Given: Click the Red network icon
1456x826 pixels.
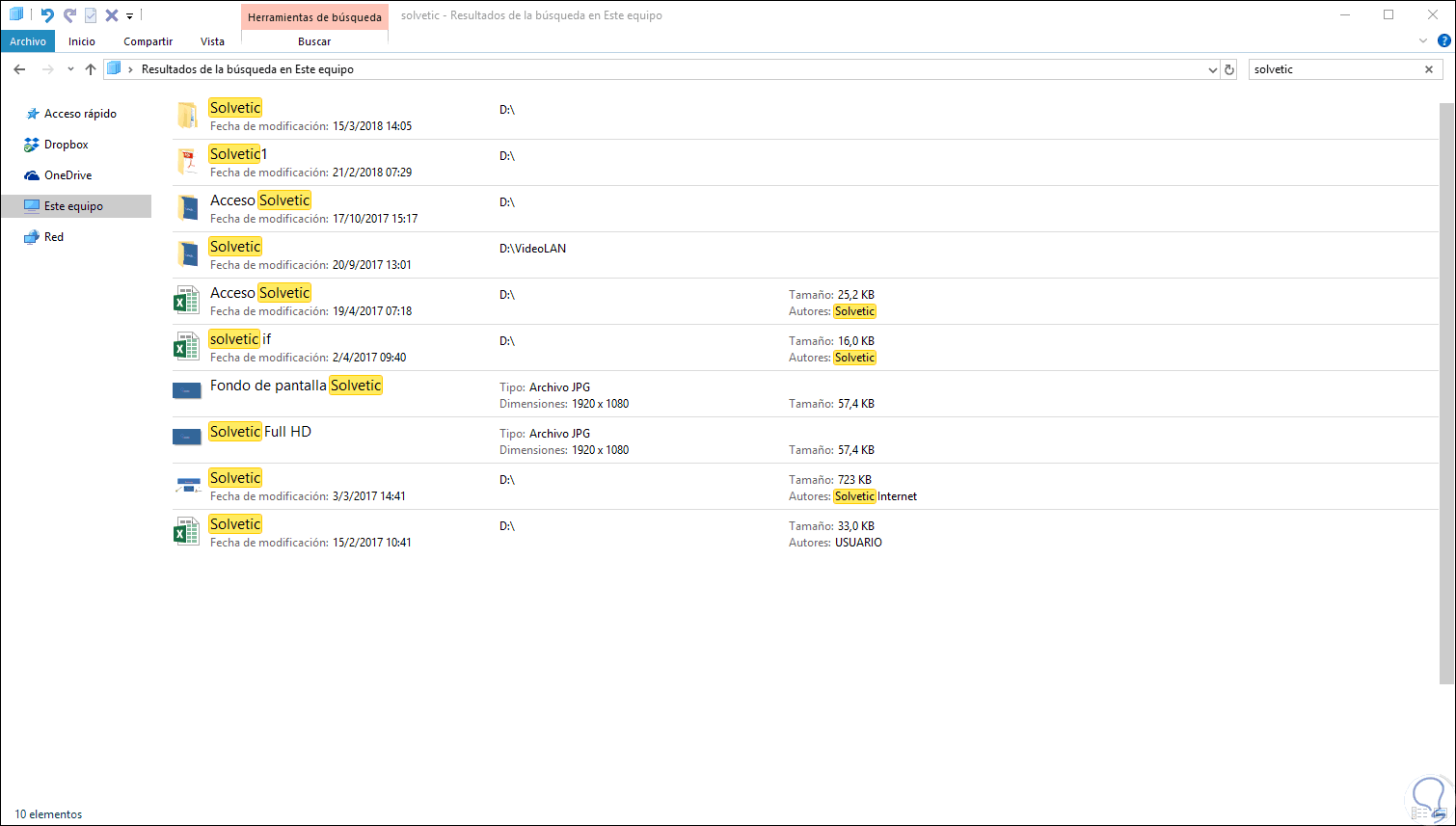Looking at the screenshot, I should pos(32,237).
